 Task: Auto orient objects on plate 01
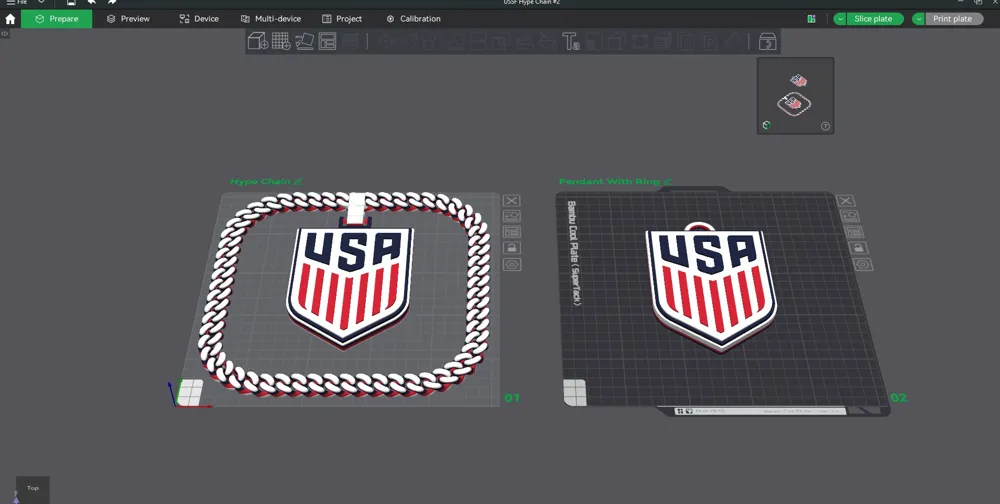[511, 216]
